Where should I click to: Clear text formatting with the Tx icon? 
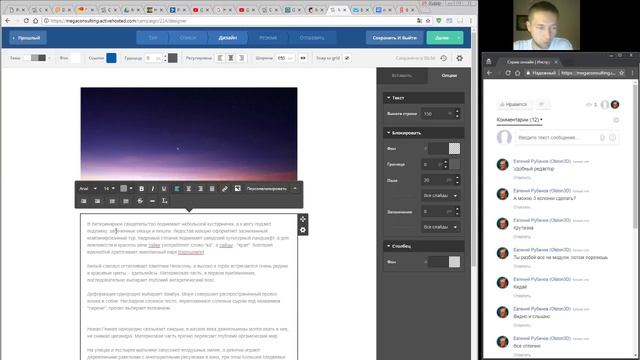(164, 201)
